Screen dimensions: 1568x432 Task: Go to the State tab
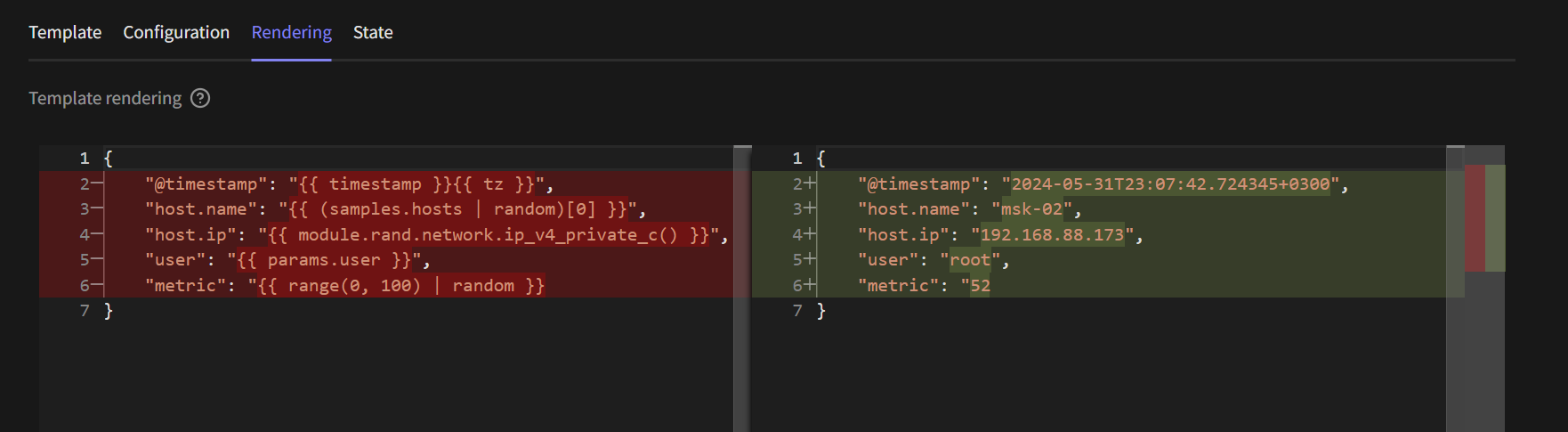click(373, 33)
